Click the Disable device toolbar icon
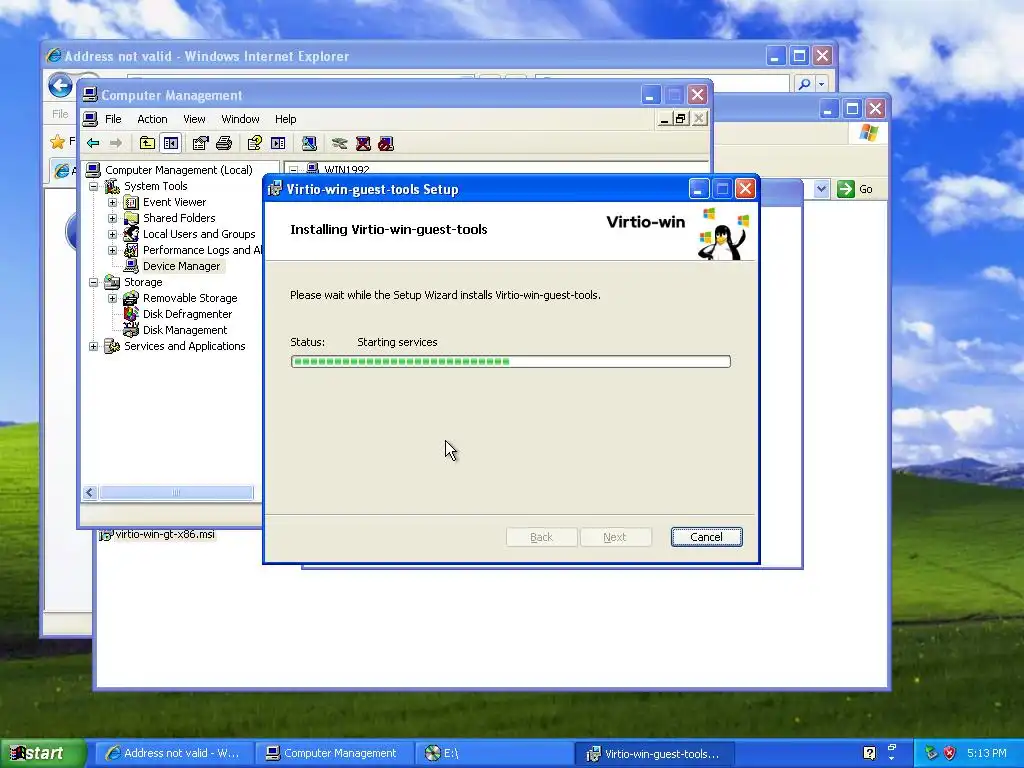Screen dimensions: 1024x768 pyautogui.click(x=386, y=143)
